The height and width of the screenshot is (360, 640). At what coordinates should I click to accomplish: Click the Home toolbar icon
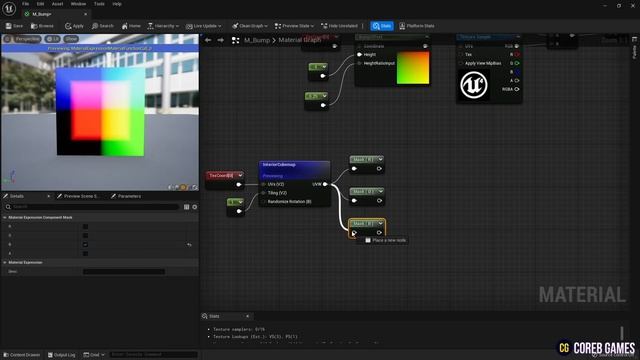pyautogui.click(x=131, y=26)
